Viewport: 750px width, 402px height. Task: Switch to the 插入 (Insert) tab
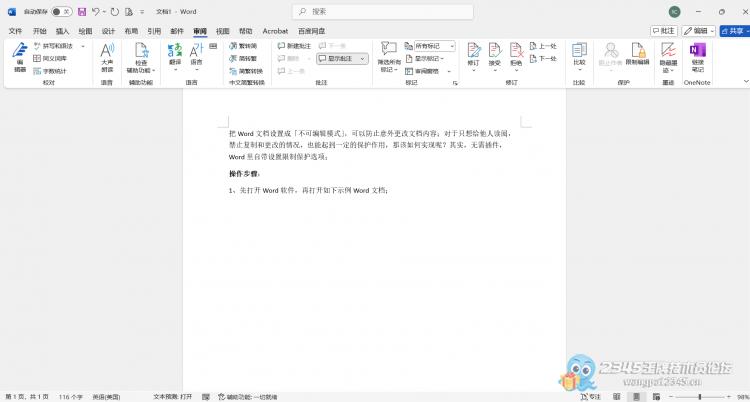[x=62, y=31]
